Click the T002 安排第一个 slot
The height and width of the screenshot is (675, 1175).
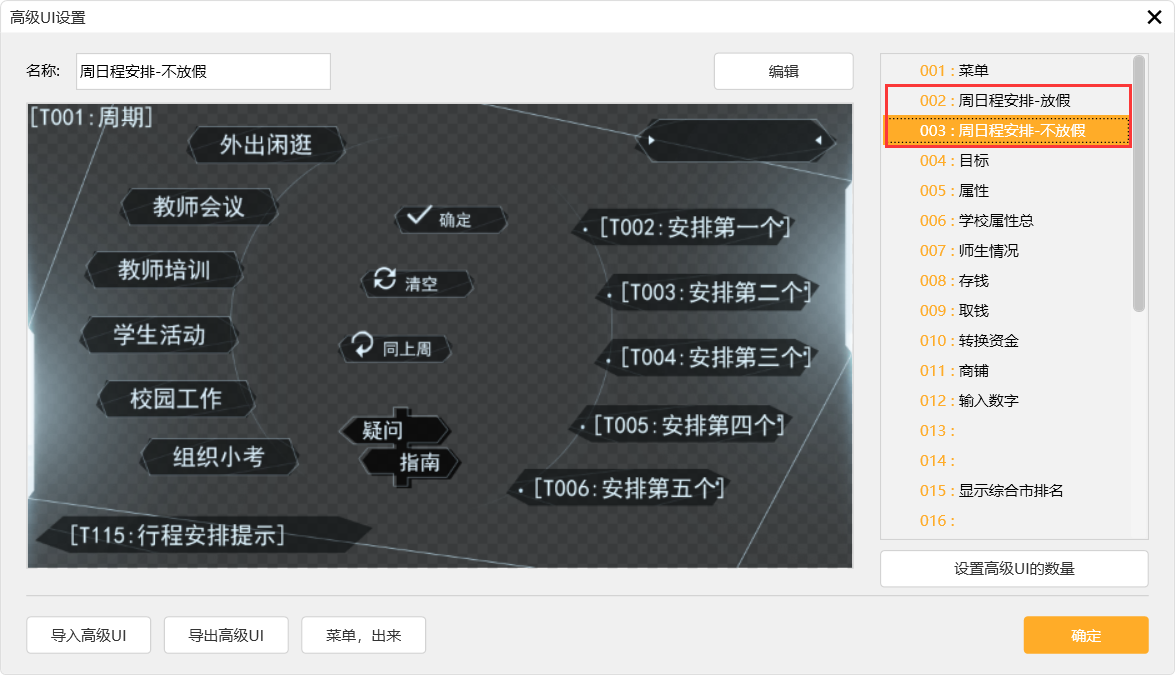click(689, 228)
